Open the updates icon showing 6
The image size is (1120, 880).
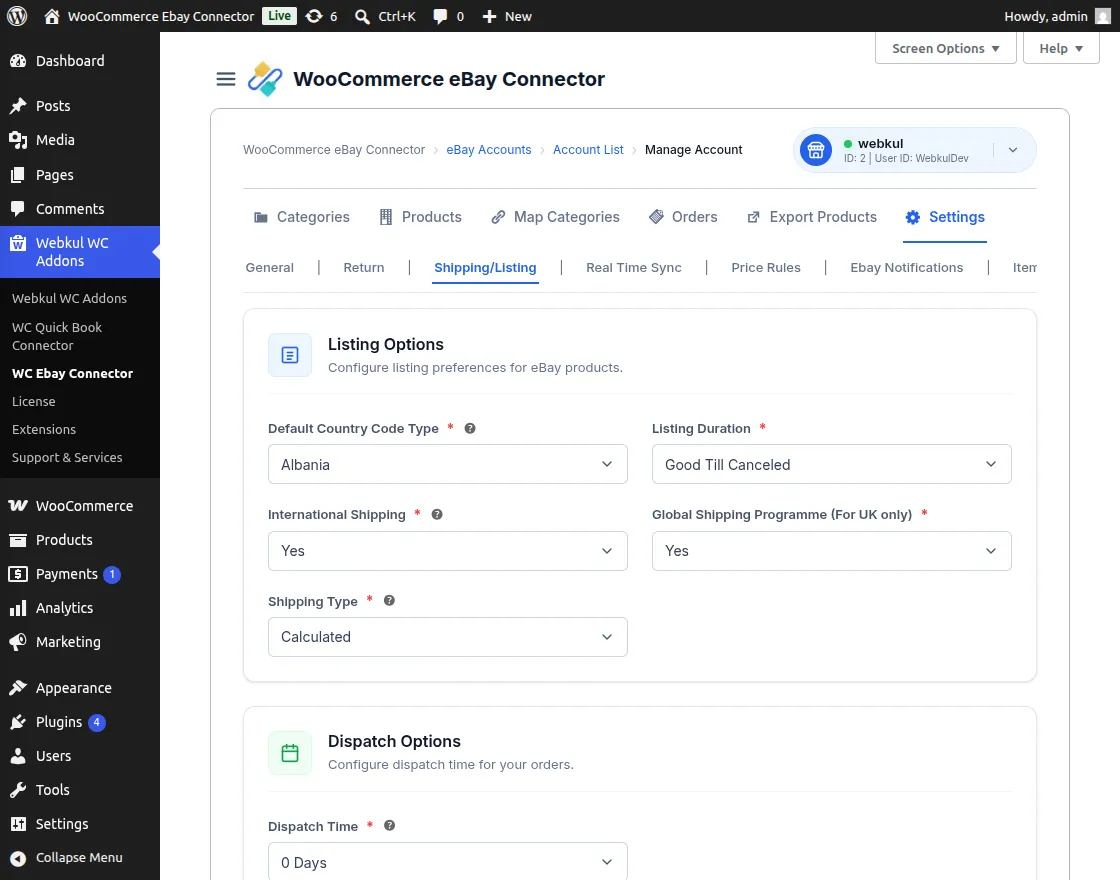click(x=314, y=16)
